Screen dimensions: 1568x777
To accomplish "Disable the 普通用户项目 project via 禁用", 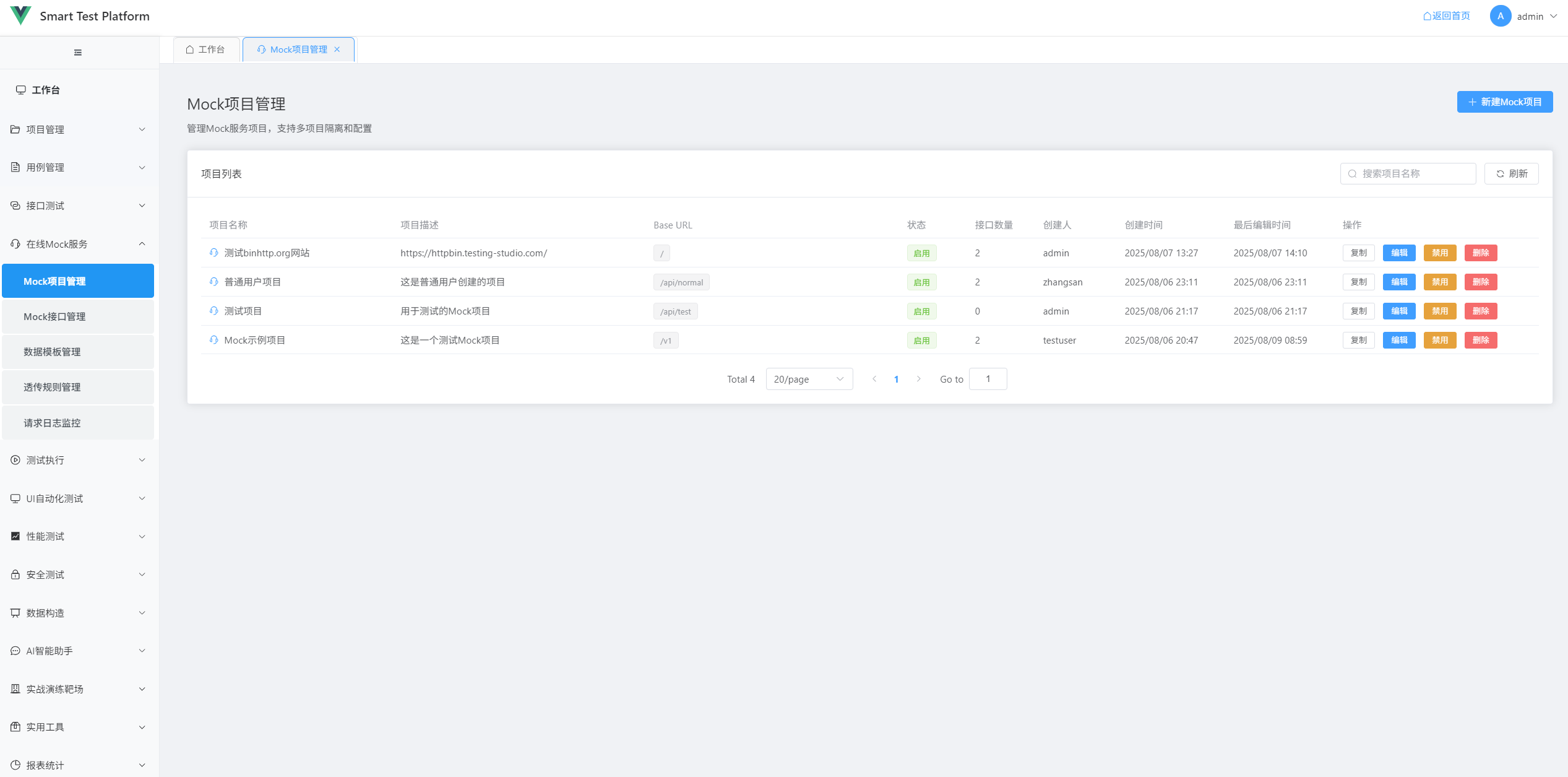I will pyautogui.click(x=1439, y=282).
